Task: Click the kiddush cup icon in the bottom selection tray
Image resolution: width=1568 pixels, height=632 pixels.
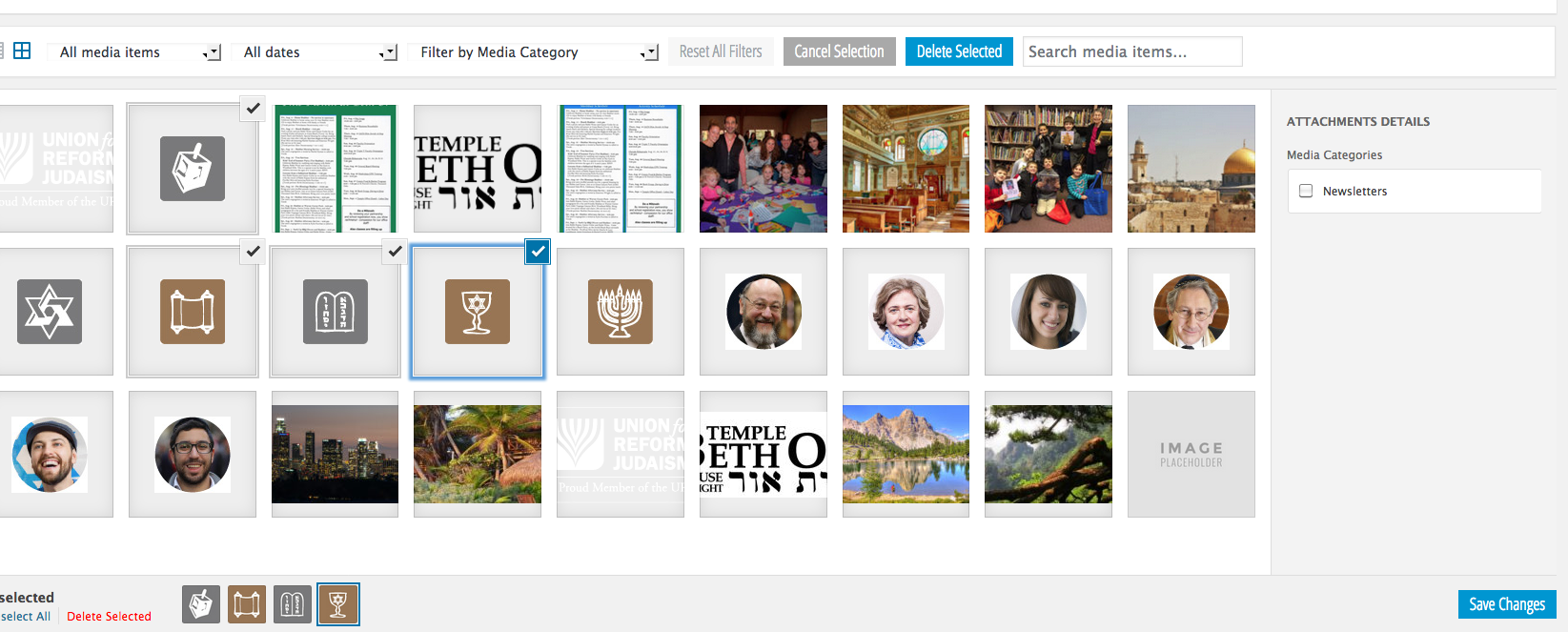Action: pyautogui.click(x=338, y=604)
